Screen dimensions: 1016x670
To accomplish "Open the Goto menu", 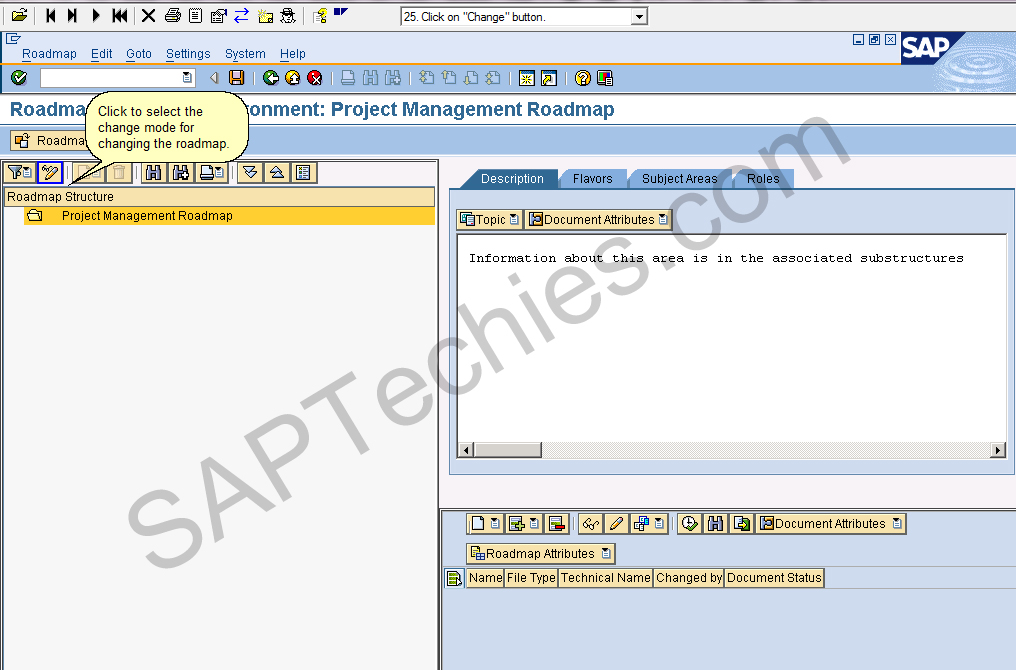I will [x=139, y=54].
